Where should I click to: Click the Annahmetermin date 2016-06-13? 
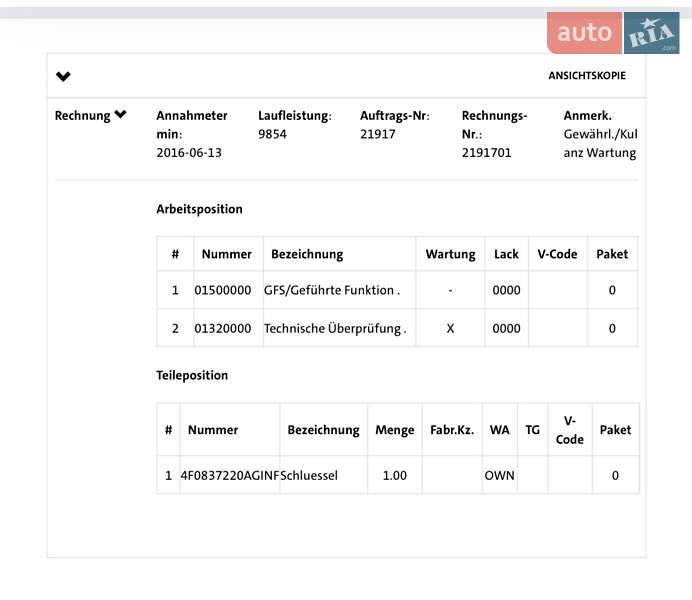(189, 153)
